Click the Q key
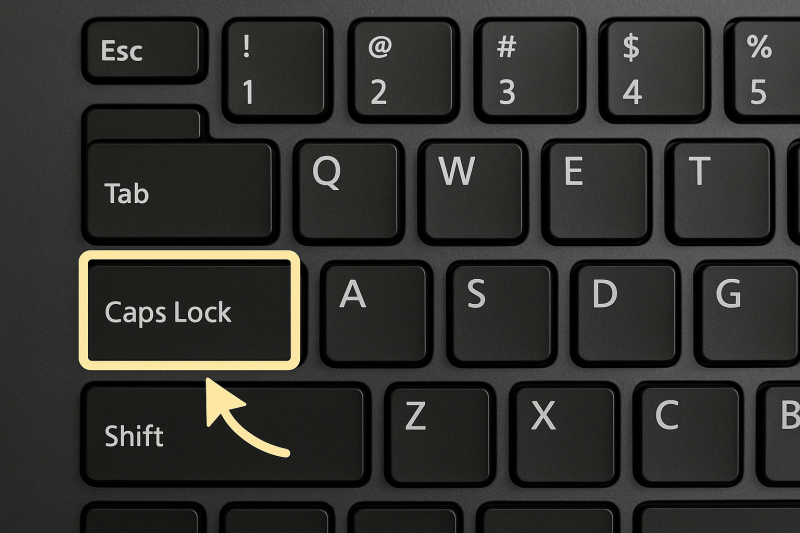This screenshot has height=533, width=800. click(x=349, y=191)
